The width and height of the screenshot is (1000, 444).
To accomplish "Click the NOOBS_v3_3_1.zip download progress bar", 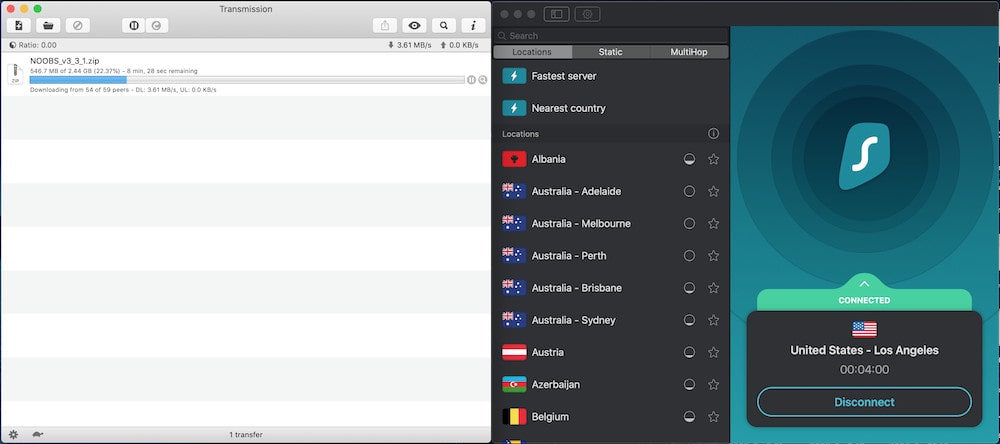I will [x=246, y=80].
